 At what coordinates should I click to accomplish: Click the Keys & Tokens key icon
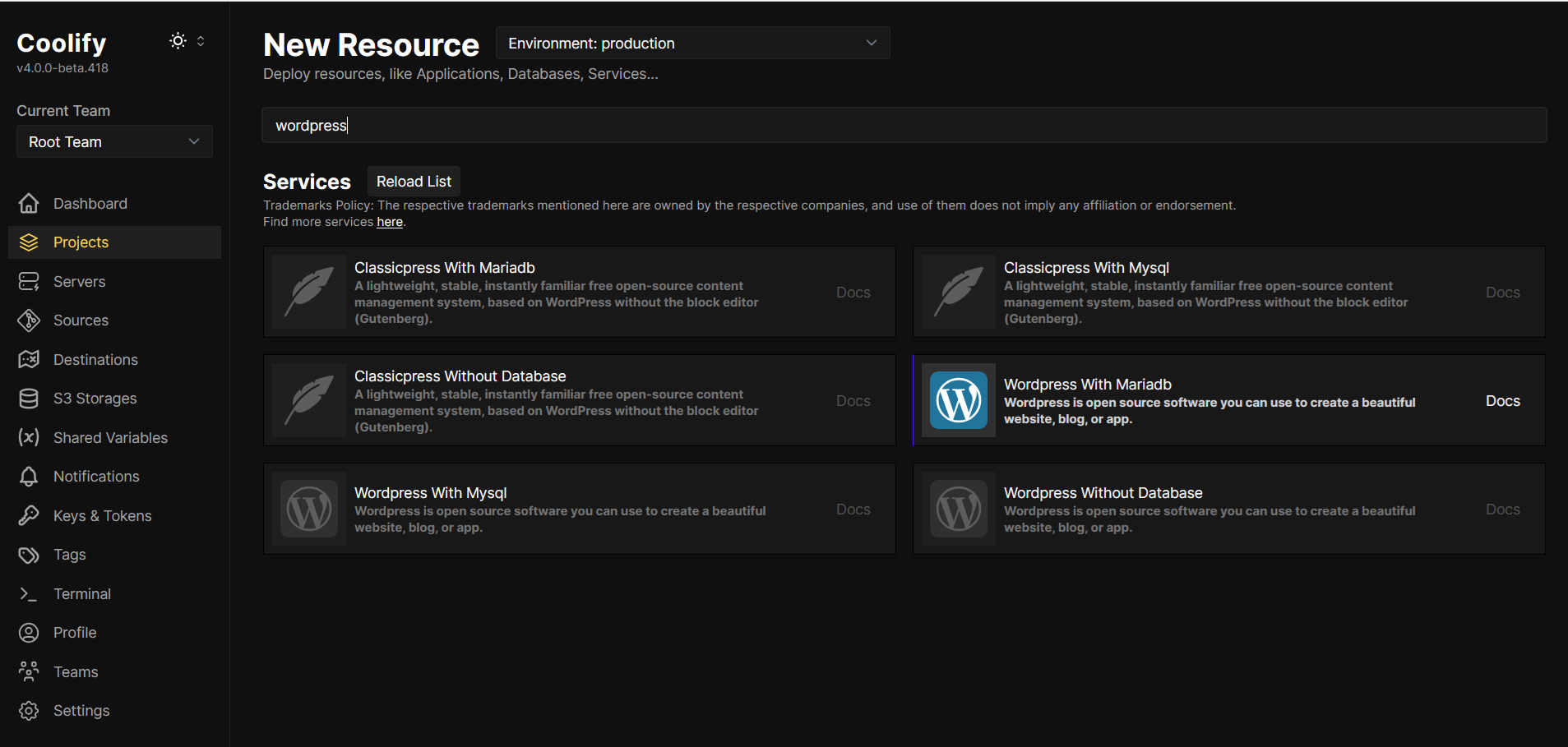tap(29, 515)
